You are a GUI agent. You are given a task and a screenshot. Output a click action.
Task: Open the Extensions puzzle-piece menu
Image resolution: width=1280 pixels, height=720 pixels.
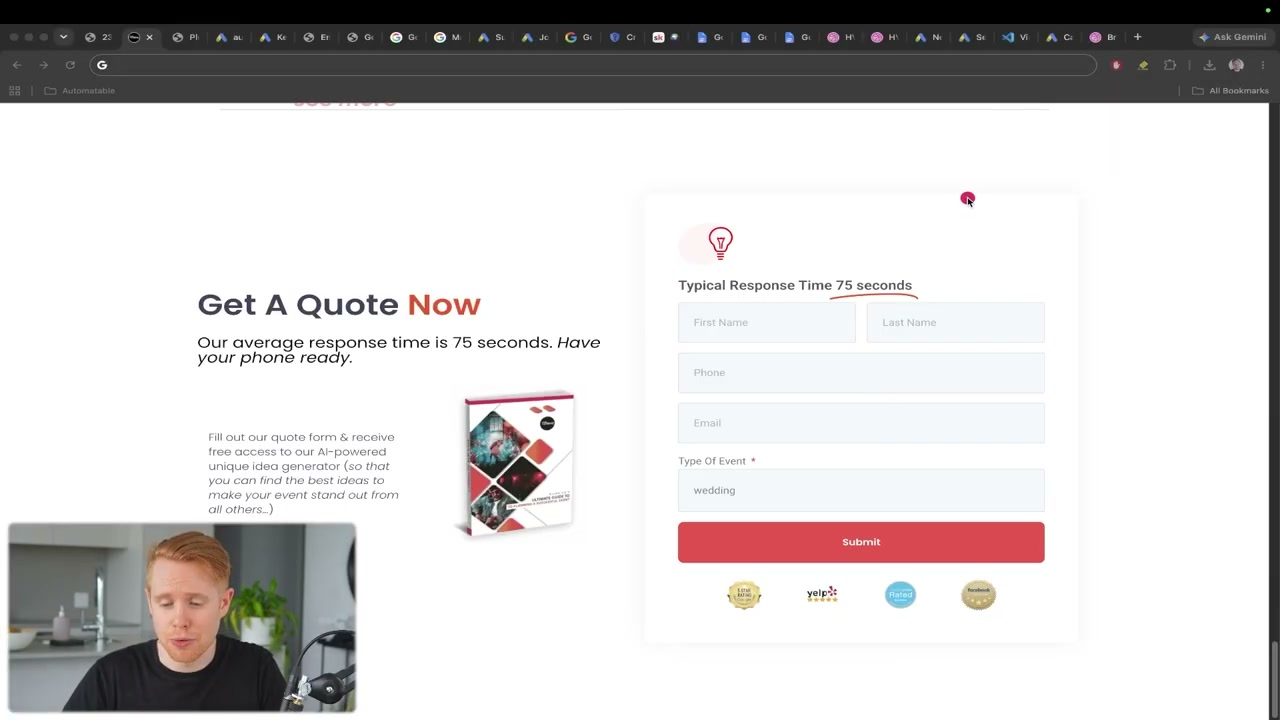pos(1170,65)
